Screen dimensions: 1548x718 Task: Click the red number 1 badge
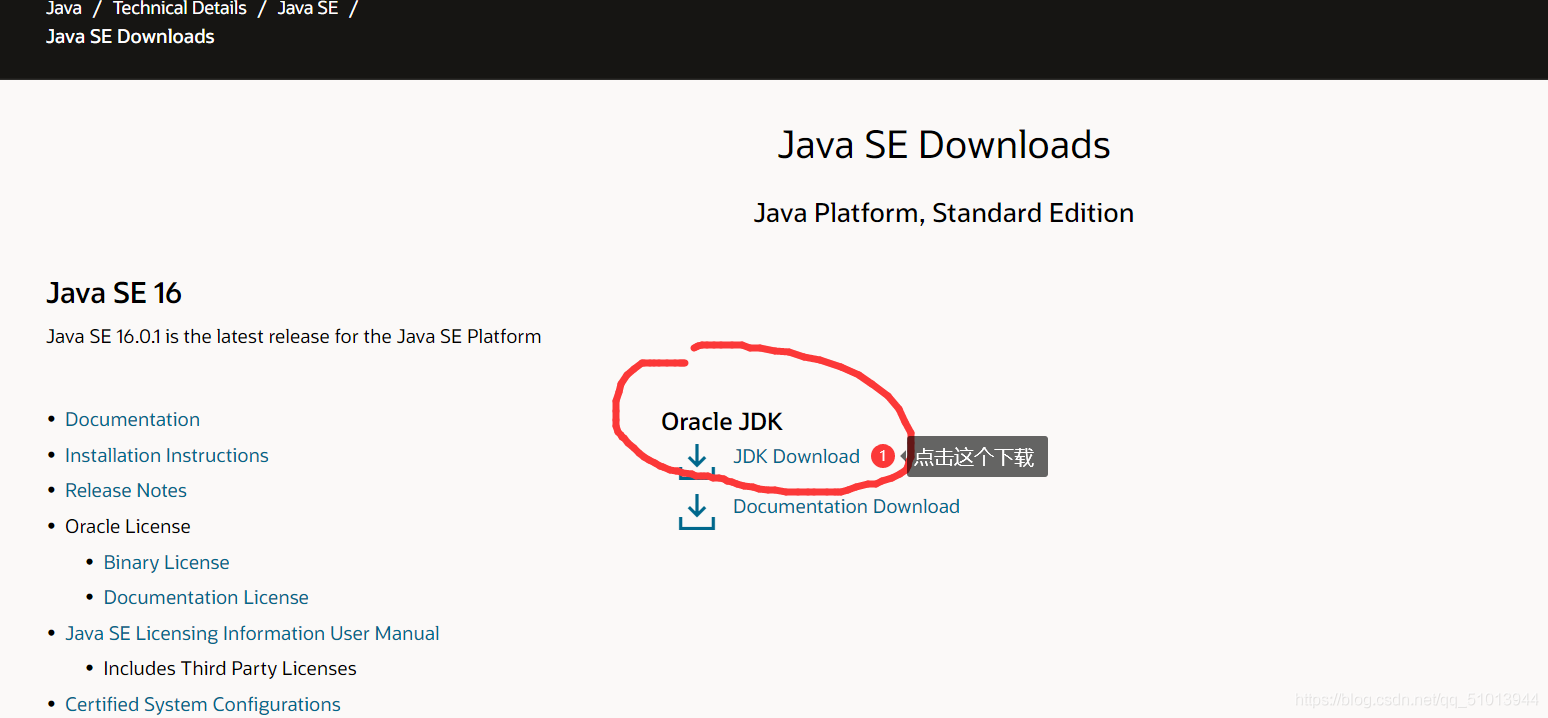click(882, 456)
